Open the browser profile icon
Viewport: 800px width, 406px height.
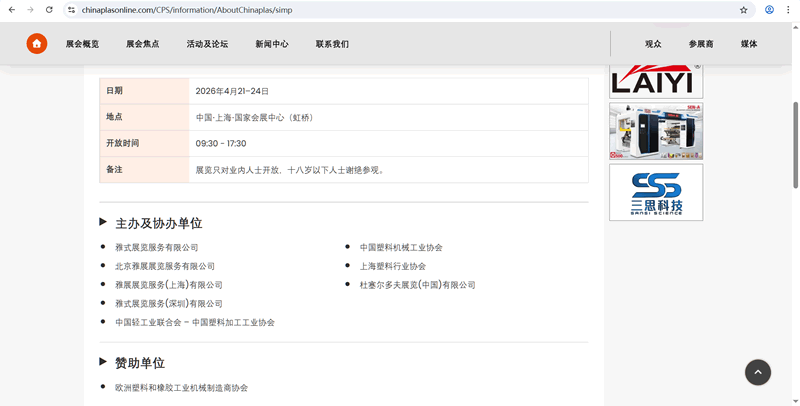tap(769, 9)
